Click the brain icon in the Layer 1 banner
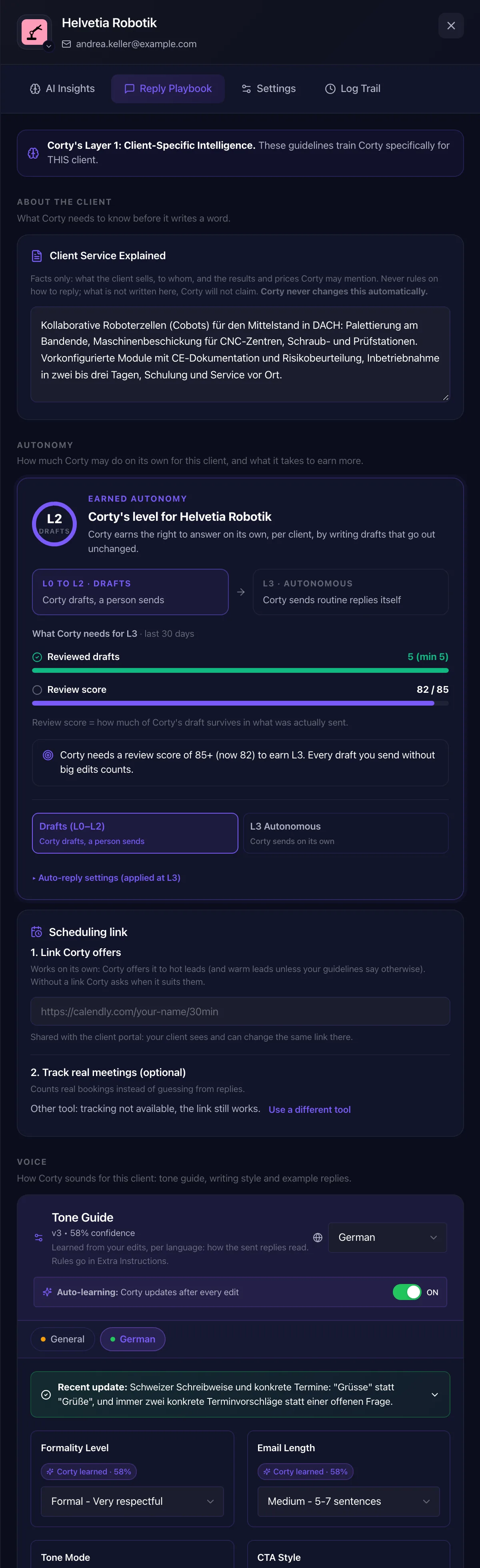Image resolution: width=480 pixels, height=1568 pixels. (34, 153)
